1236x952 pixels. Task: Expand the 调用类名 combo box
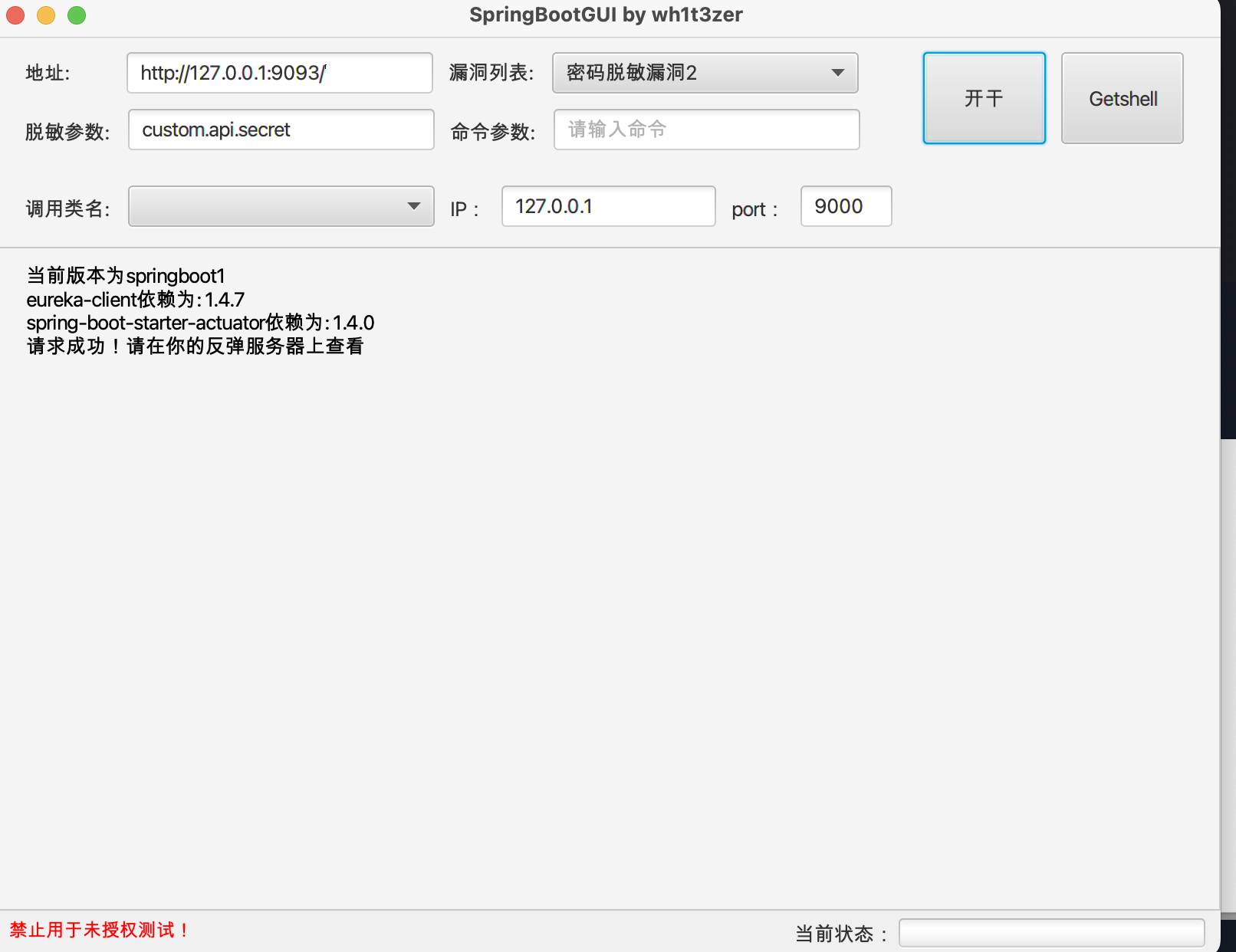tap(281, 206)
